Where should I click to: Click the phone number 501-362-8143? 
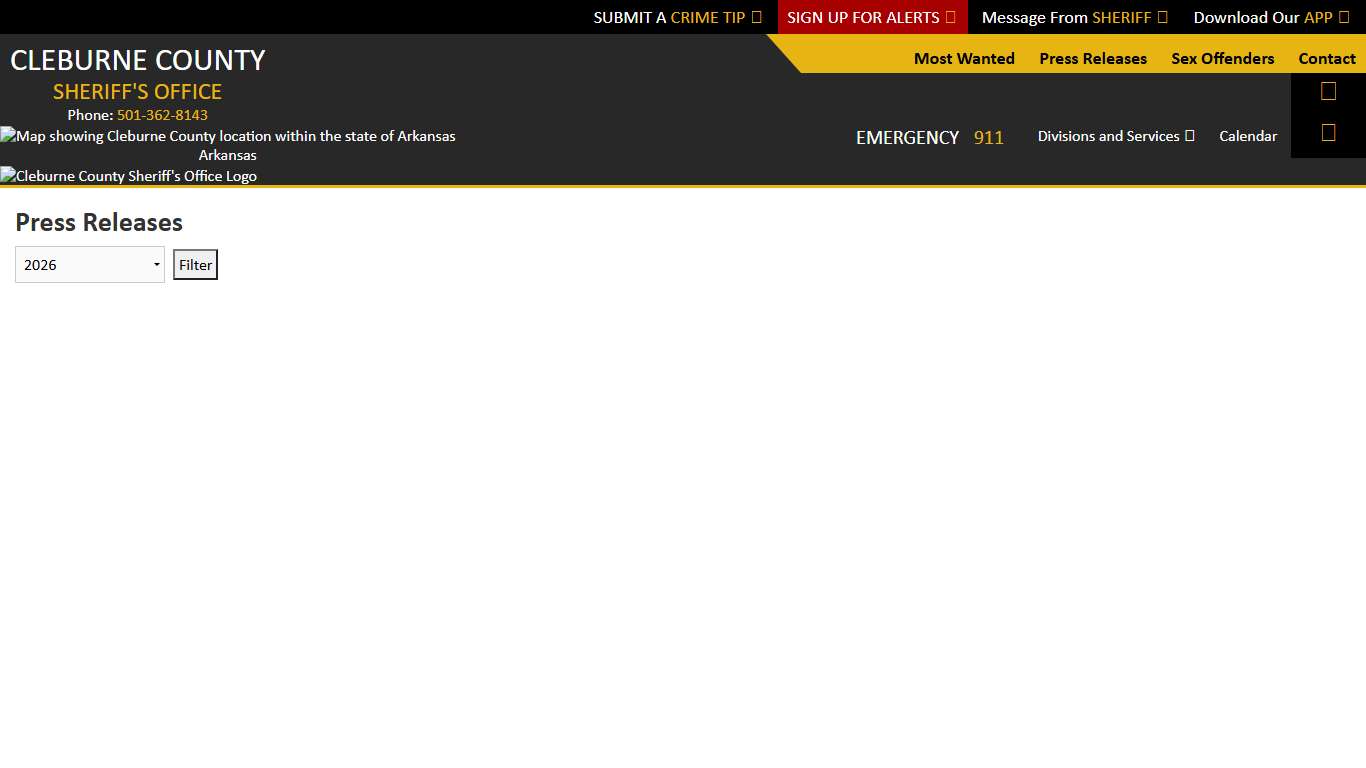pos(162,115)
